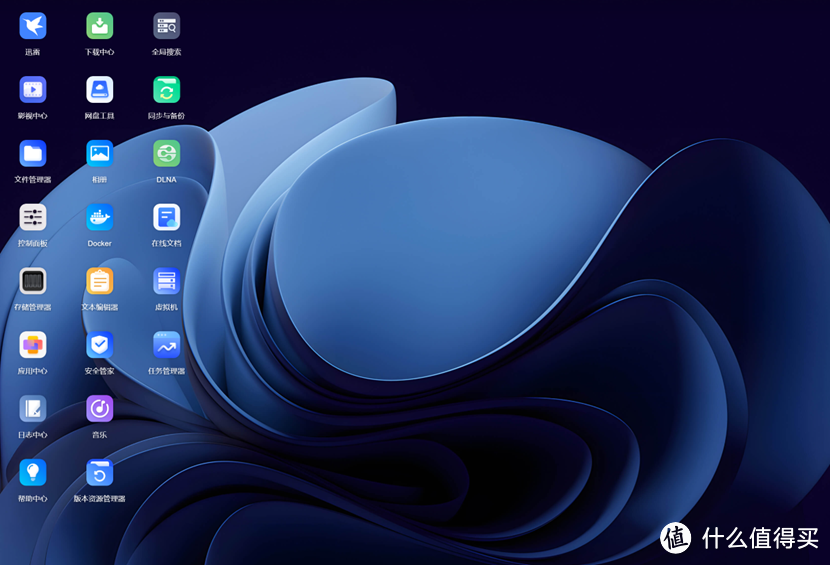Launch the 音乐 music app

coord(100,409)
